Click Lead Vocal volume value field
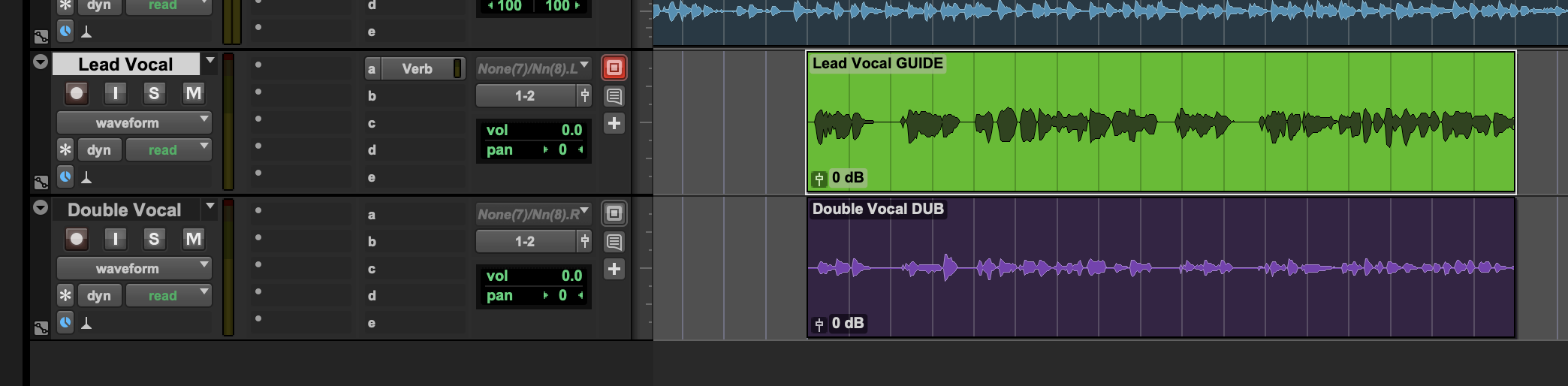This screenshot has height=386, width=1568. (571, 130)
